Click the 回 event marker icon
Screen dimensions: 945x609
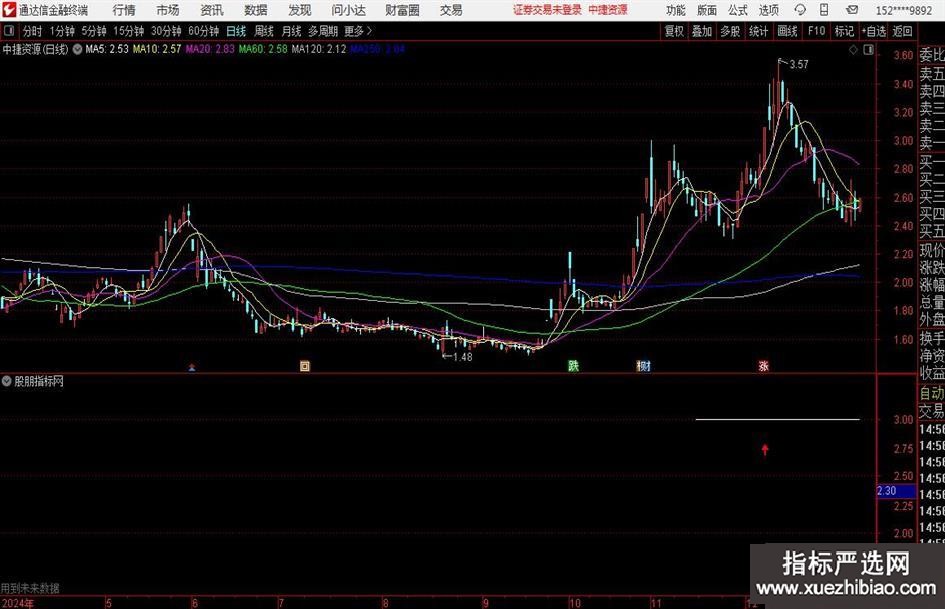click(305, 366)
